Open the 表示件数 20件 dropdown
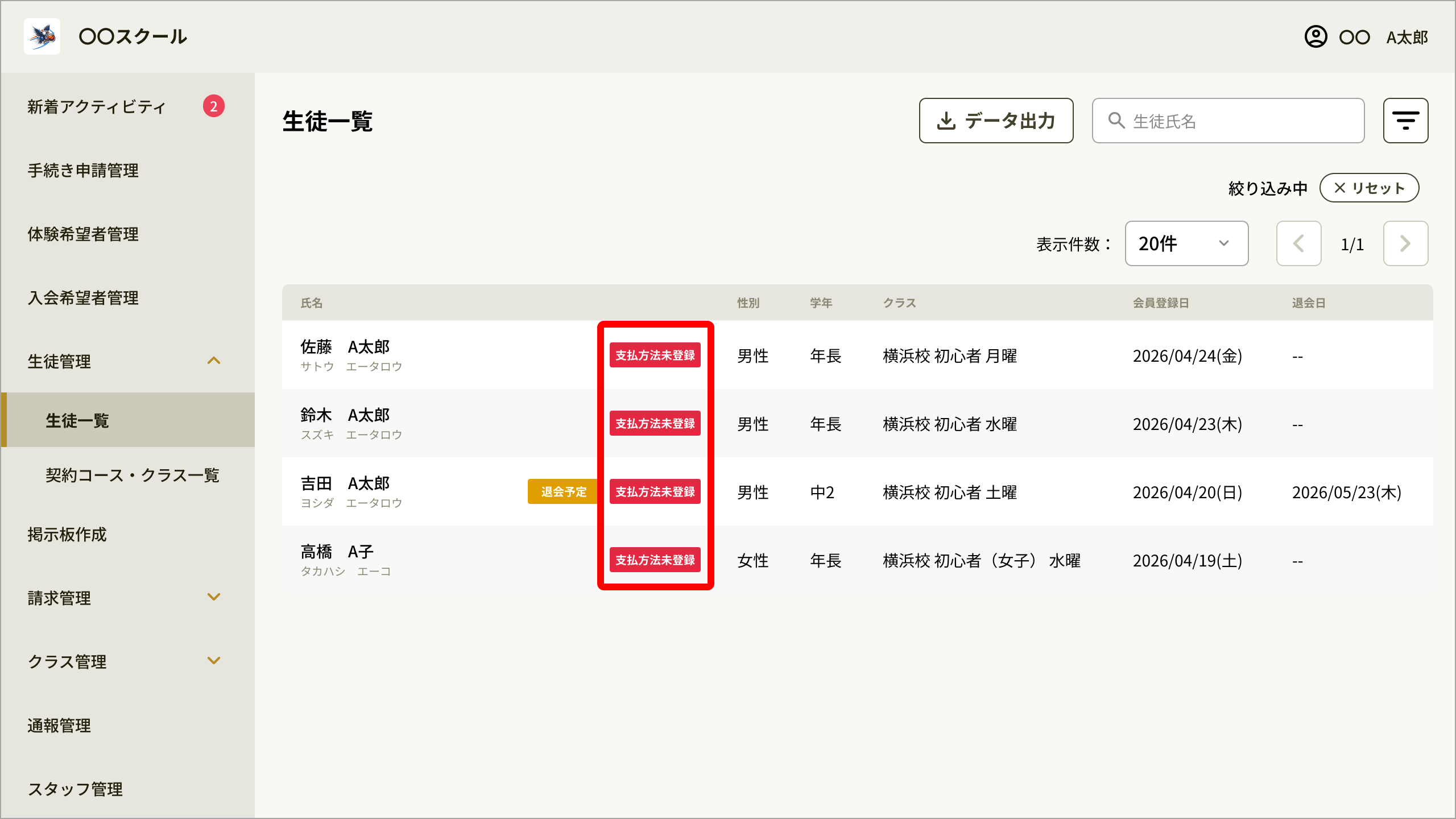This screenshot has height=819, width=1456. [1186, 243]
